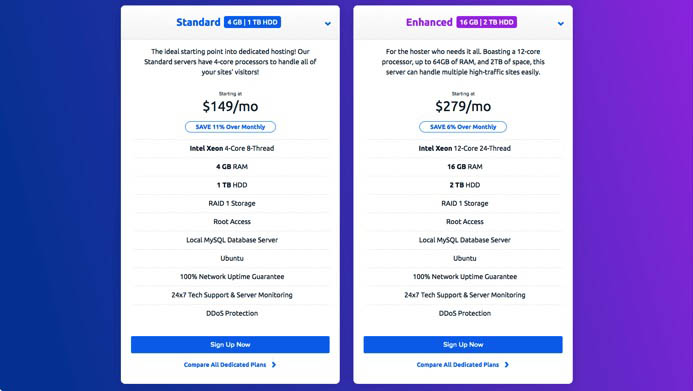Image resolution: width=693 pixels, height=391 pixels.
Task: Click the $279/mo price text
Action: click(463, 106)
